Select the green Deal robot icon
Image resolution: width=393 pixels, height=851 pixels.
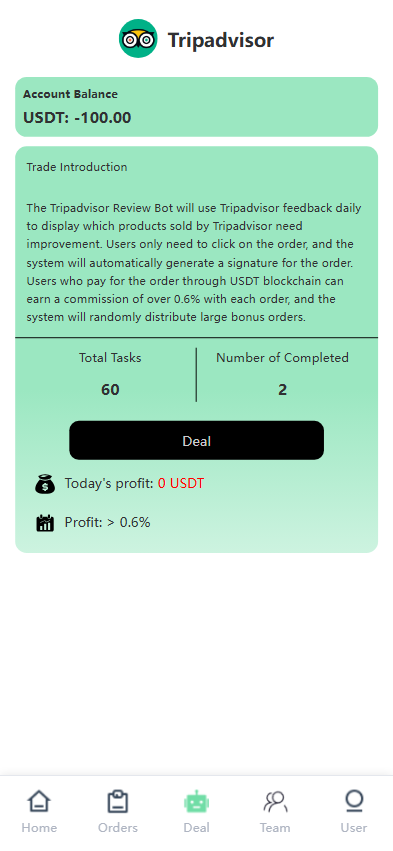tap(196, 802)
